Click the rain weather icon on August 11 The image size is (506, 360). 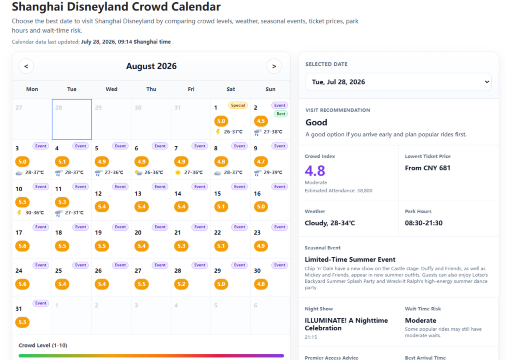[59, 213]
